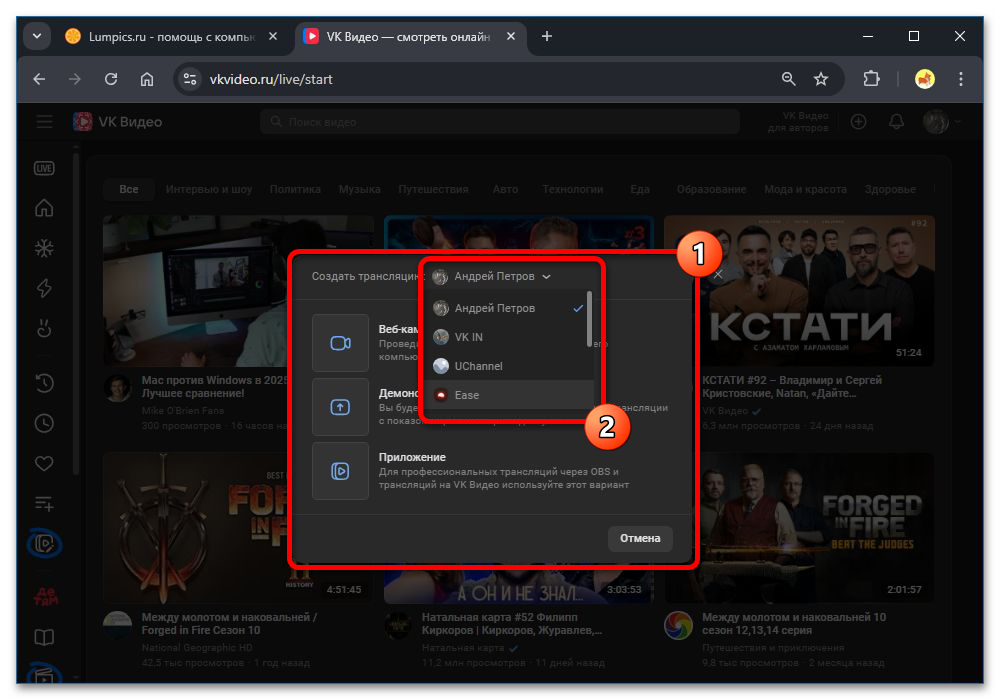Open the Приложение broadcast option title

point(412,457)
